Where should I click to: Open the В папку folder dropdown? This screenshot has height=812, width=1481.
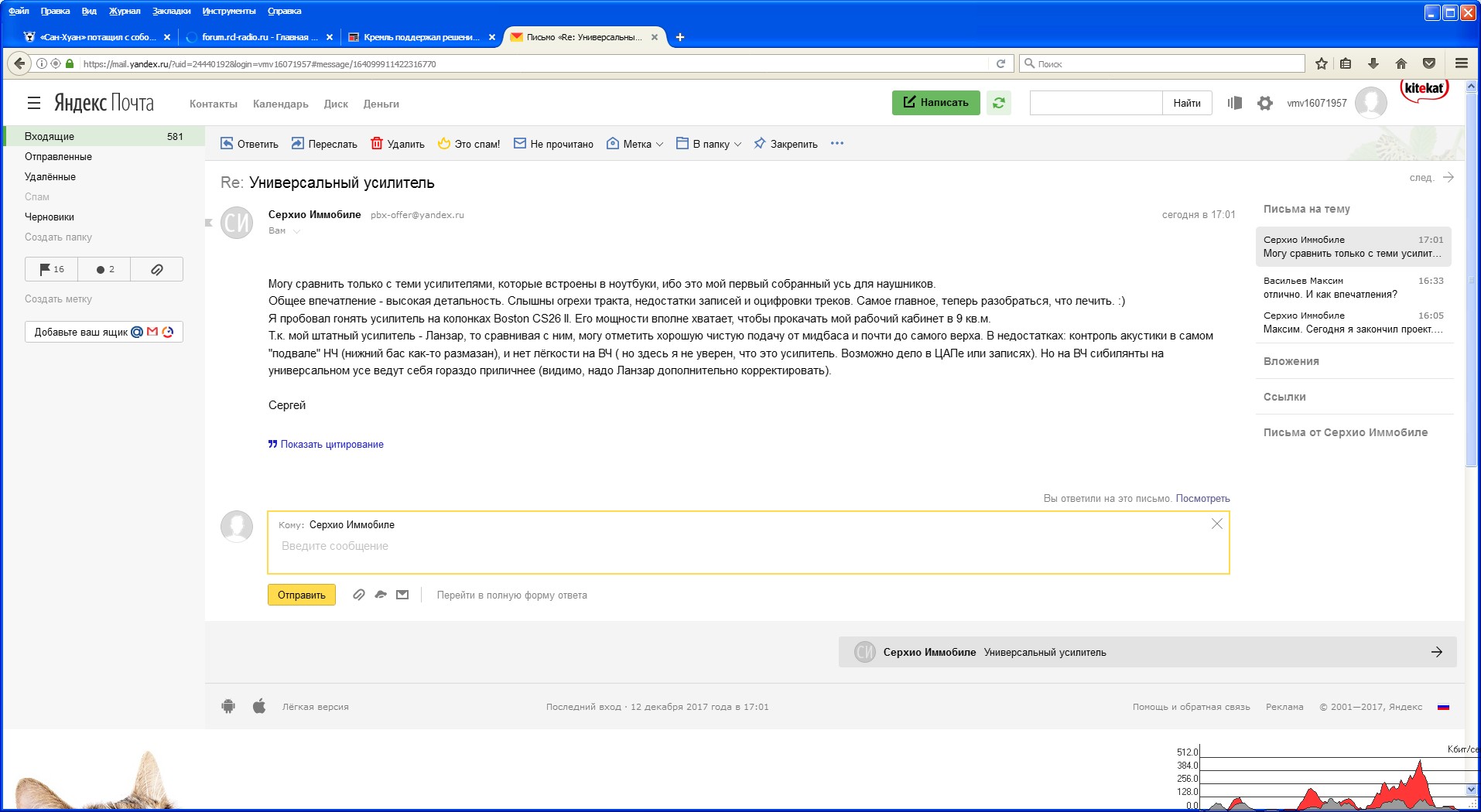pos(709,144)
